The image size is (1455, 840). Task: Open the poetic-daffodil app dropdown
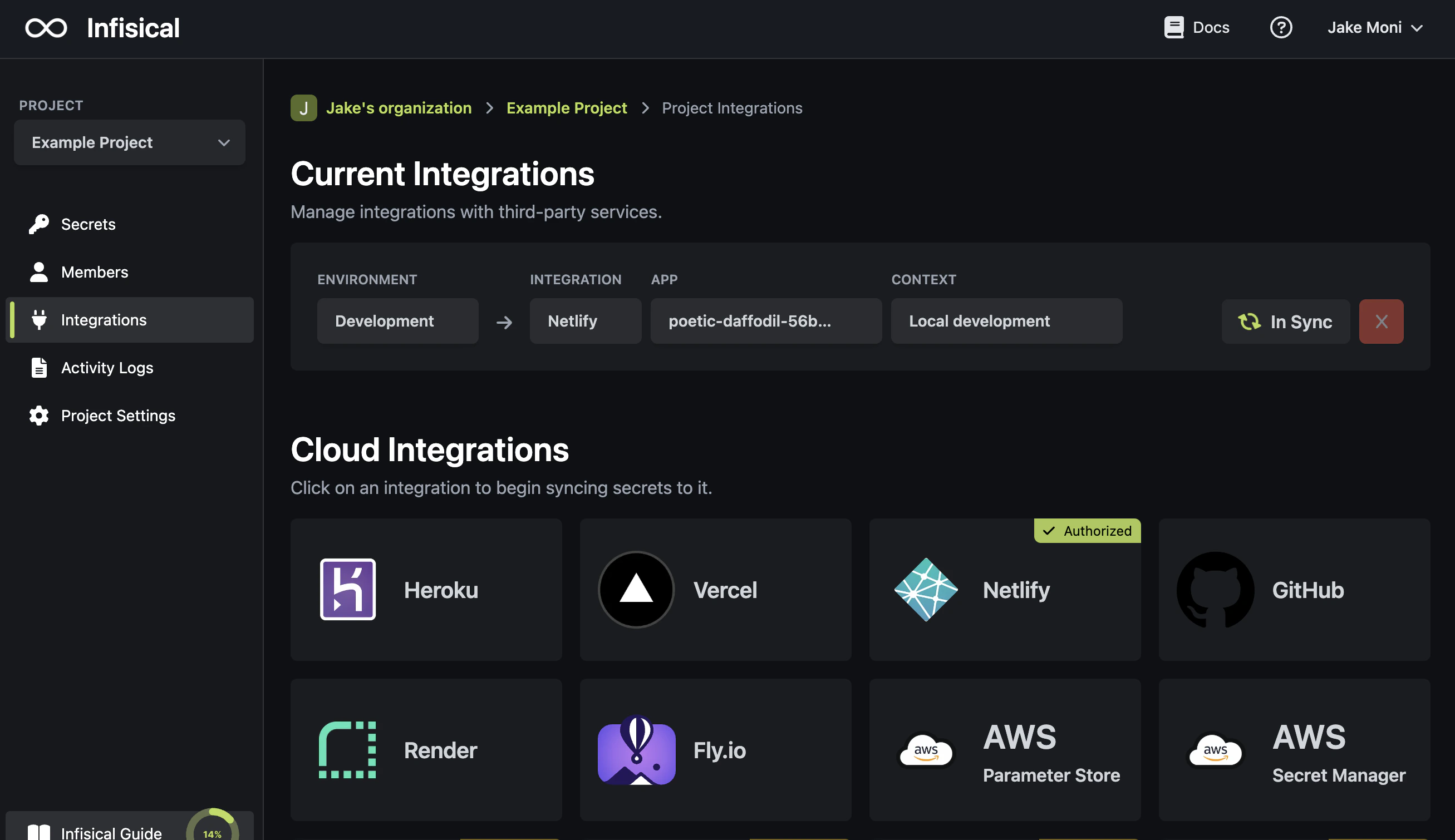pos(765,321)
